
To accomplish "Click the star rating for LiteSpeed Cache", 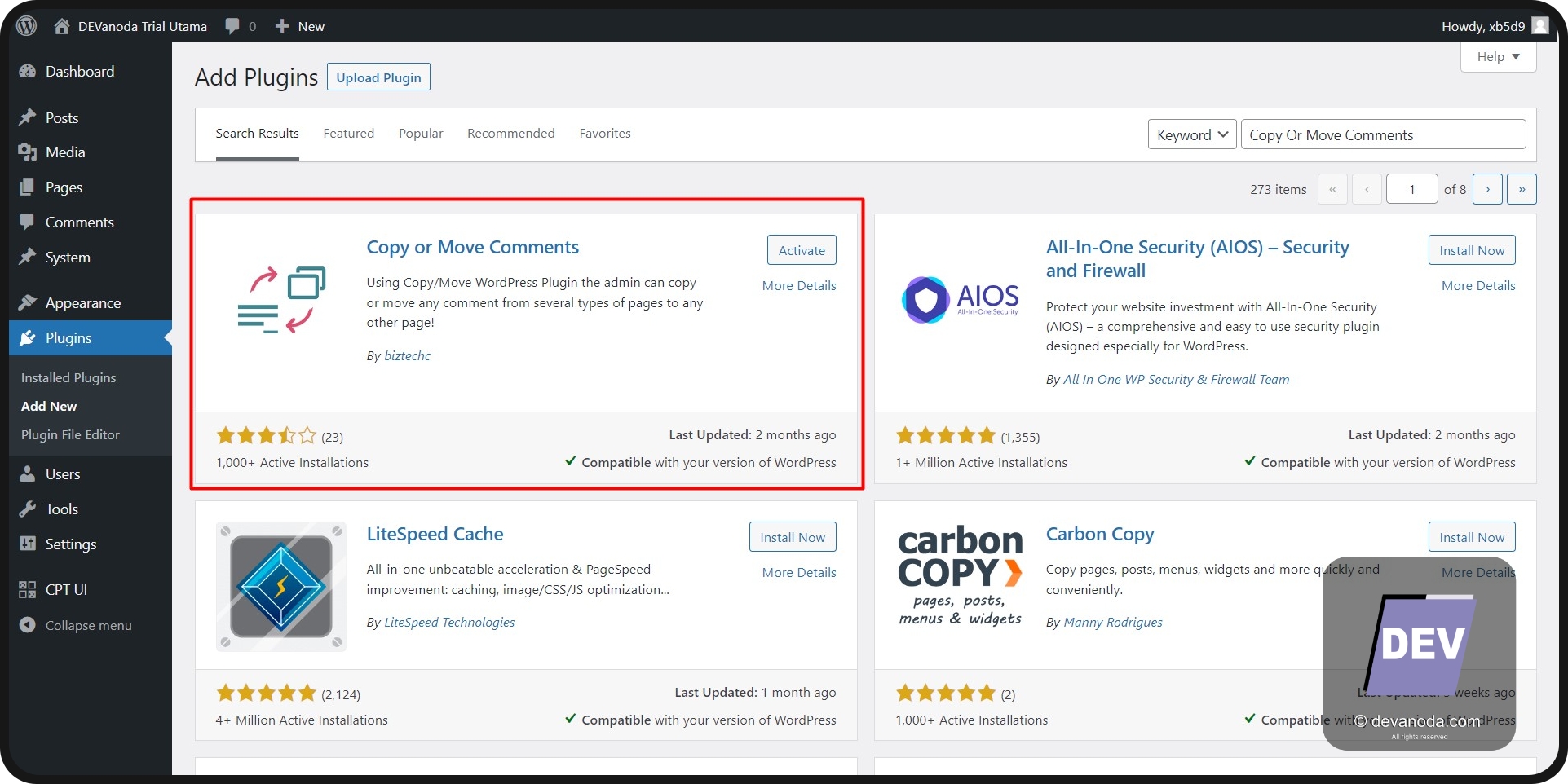I will click(x=266, y=694).
